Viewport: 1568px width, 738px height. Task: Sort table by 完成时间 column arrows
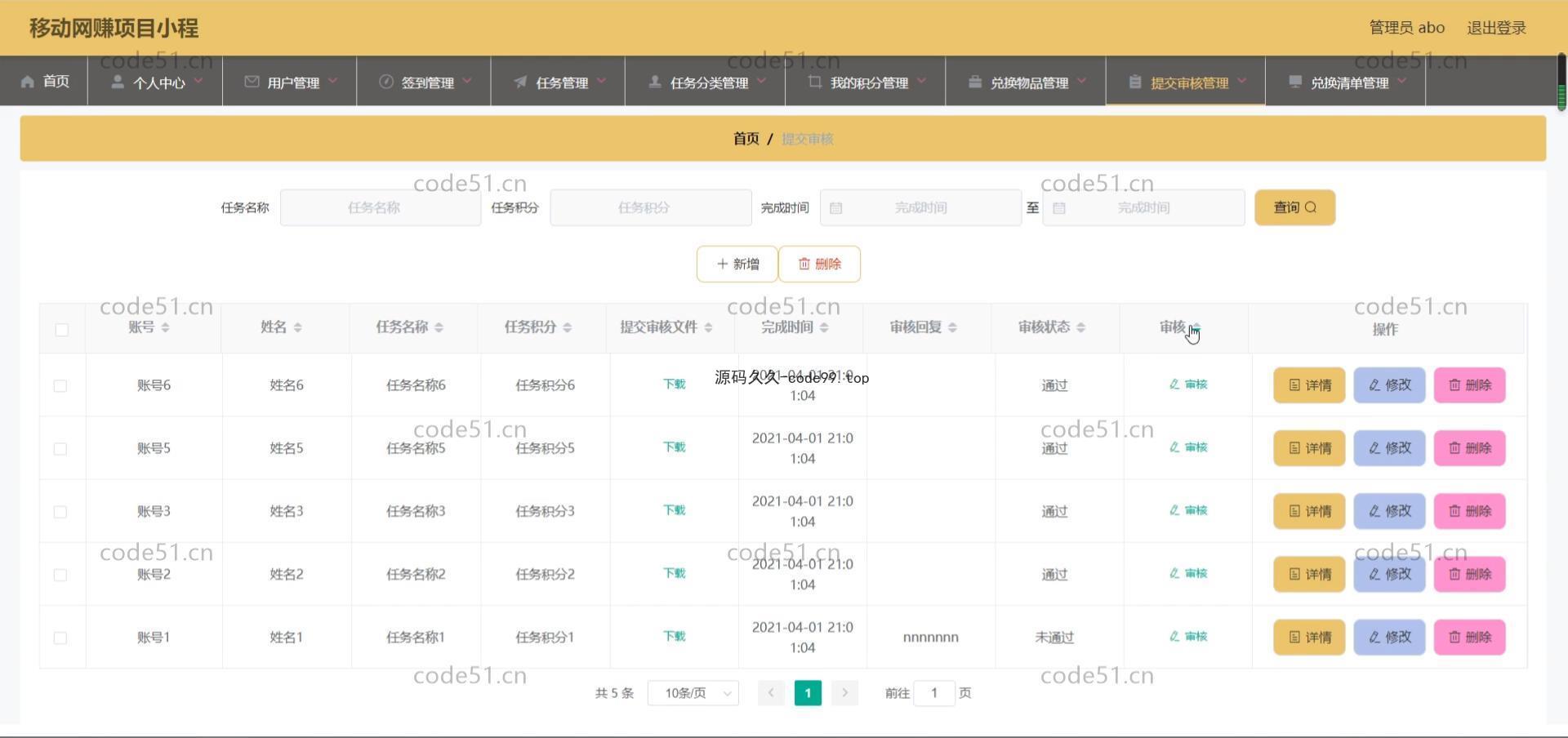tap(824, 327)
